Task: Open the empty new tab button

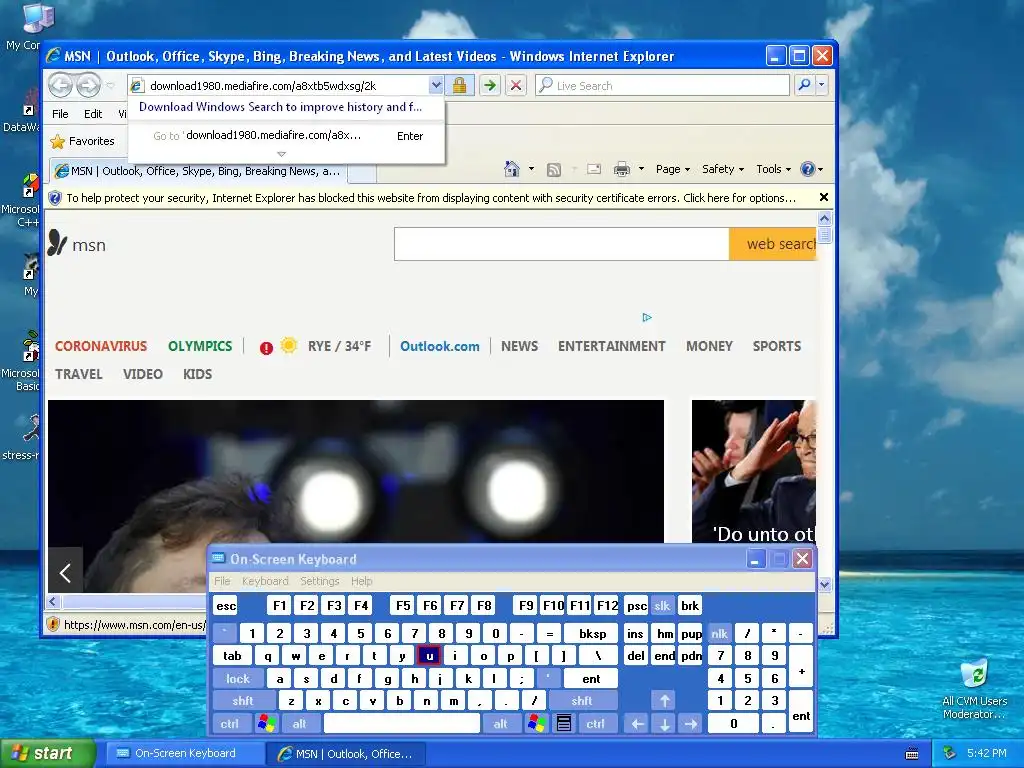Action: point(362,172)
